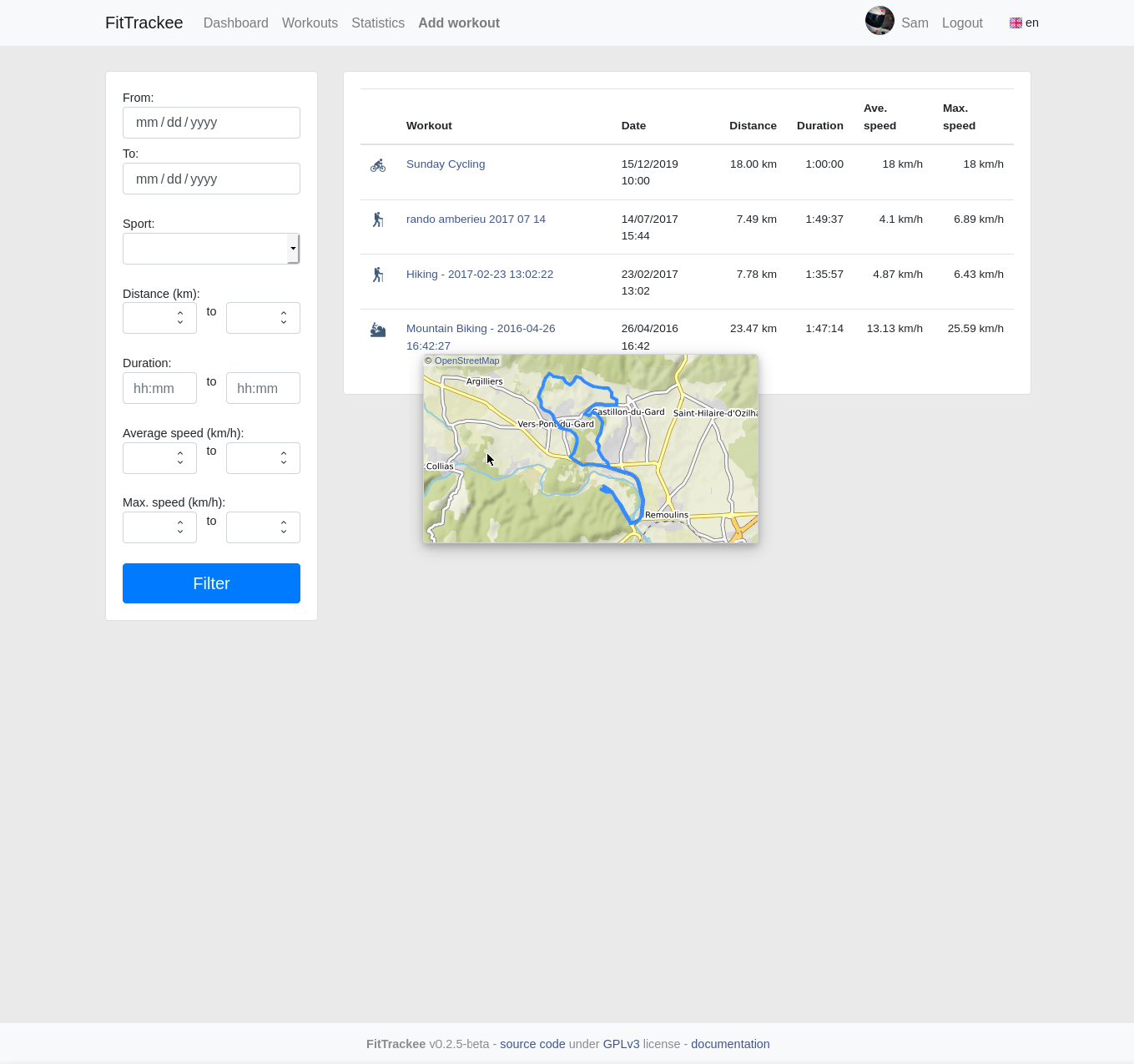Click the mountain biking sport icon
The width and height of the screenshot is (1134, 1064).
tap(378, 330)
